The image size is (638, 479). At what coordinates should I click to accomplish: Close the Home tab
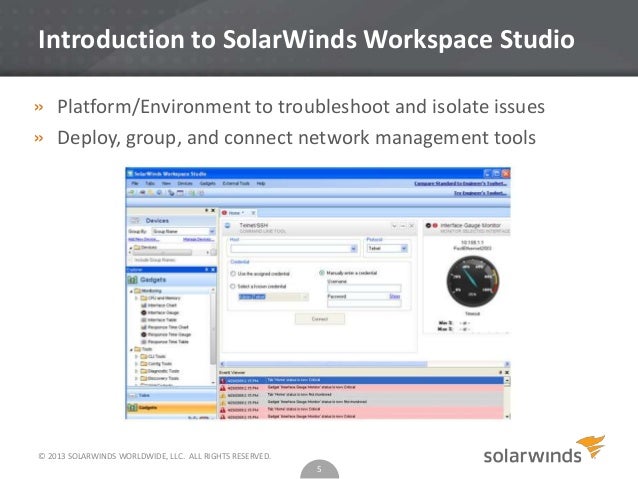253,213
